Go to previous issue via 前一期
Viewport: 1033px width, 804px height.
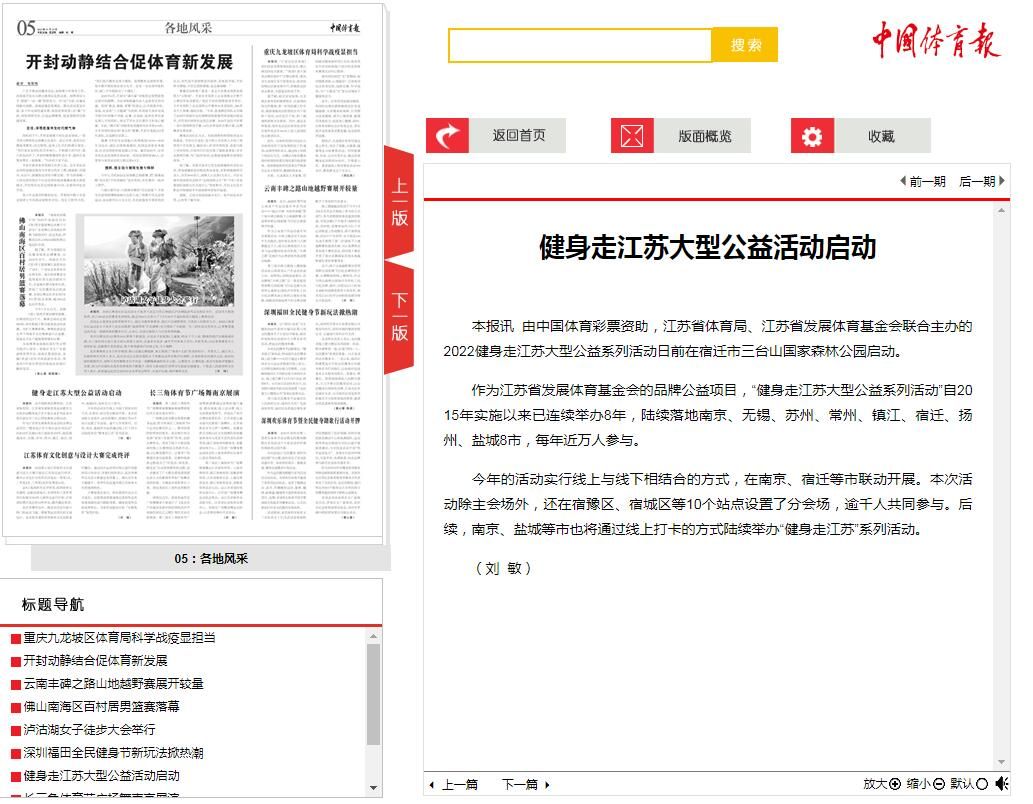[x=923, y=181]
